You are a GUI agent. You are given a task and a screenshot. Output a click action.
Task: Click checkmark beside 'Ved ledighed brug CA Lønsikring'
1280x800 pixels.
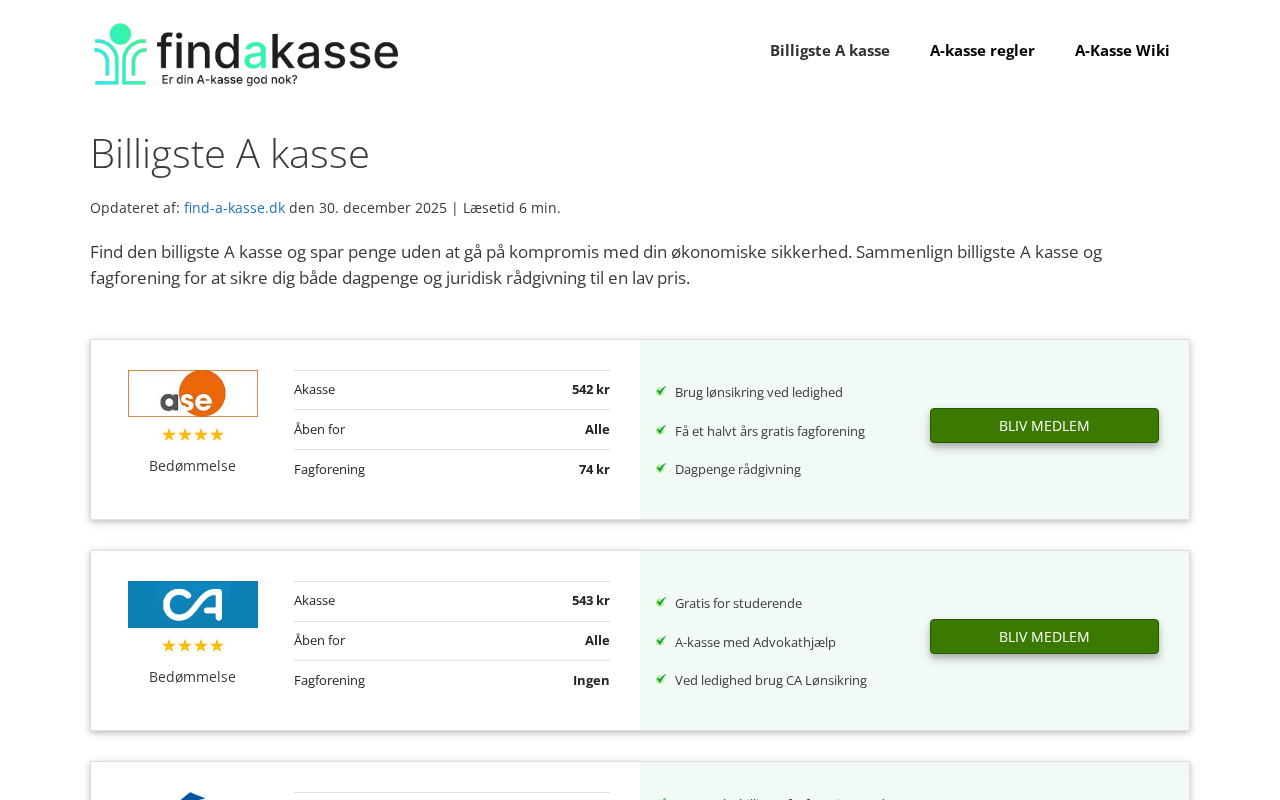[x=661, y=679]
